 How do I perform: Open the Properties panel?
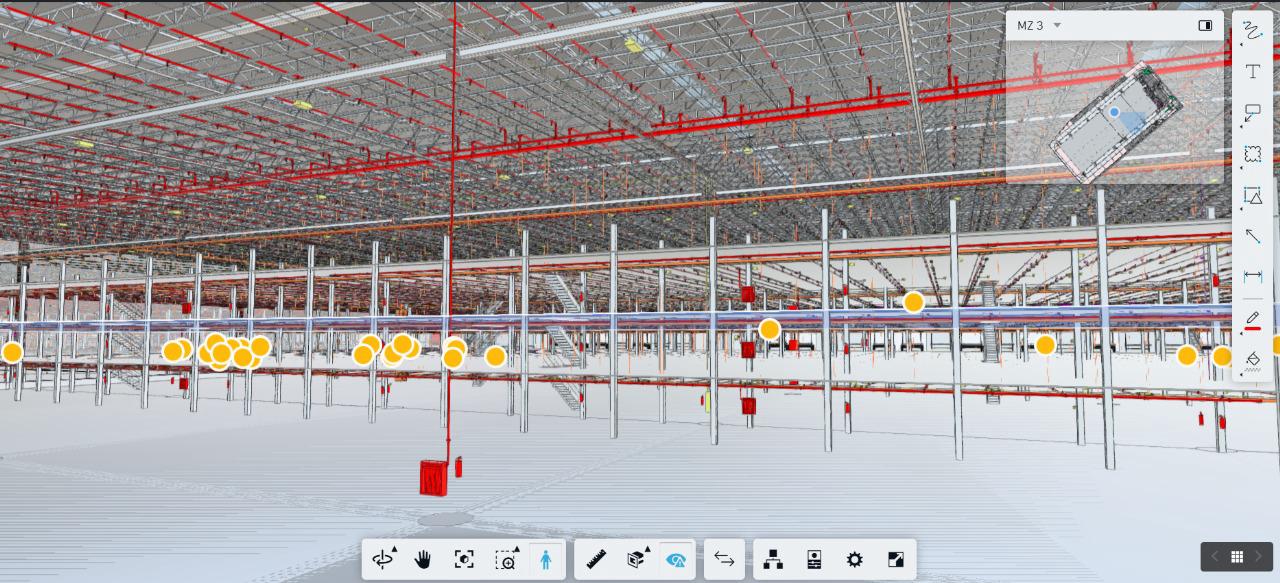point(814,560)
